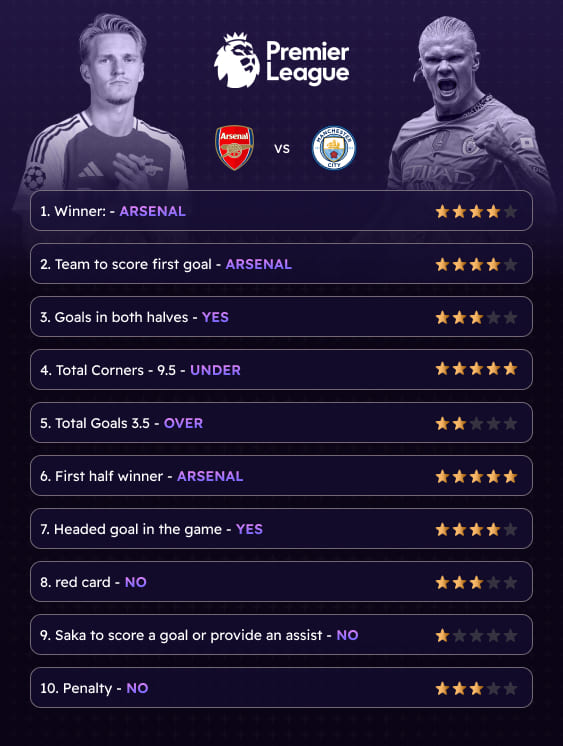
Task: Click the Arsenal club crest
Action: pyautogui.click(x=234, y=148)
